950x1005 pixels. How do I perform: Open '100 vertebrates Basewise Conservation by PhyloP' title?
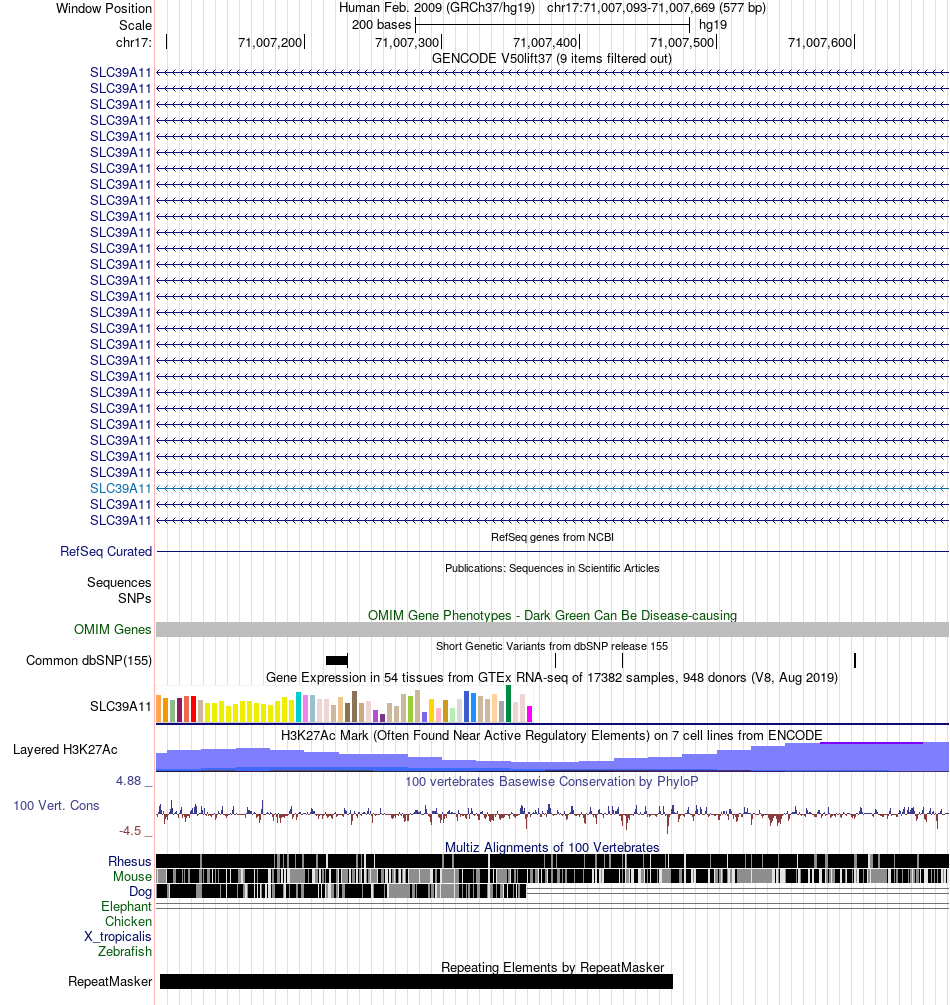tap(552, 781)
